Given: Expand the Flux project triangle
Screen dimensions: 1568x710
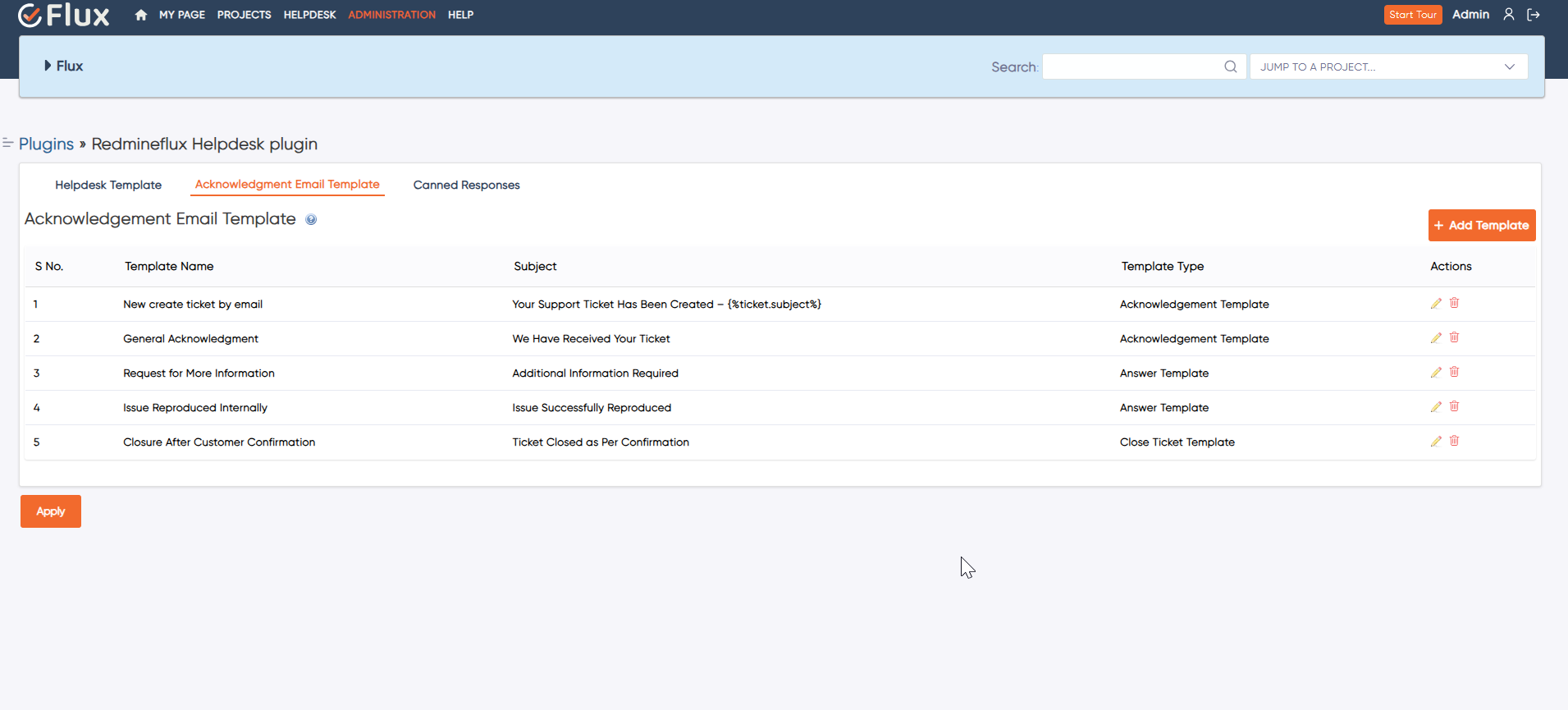Looking at the screenshot, I should click(x=48, y=66).
